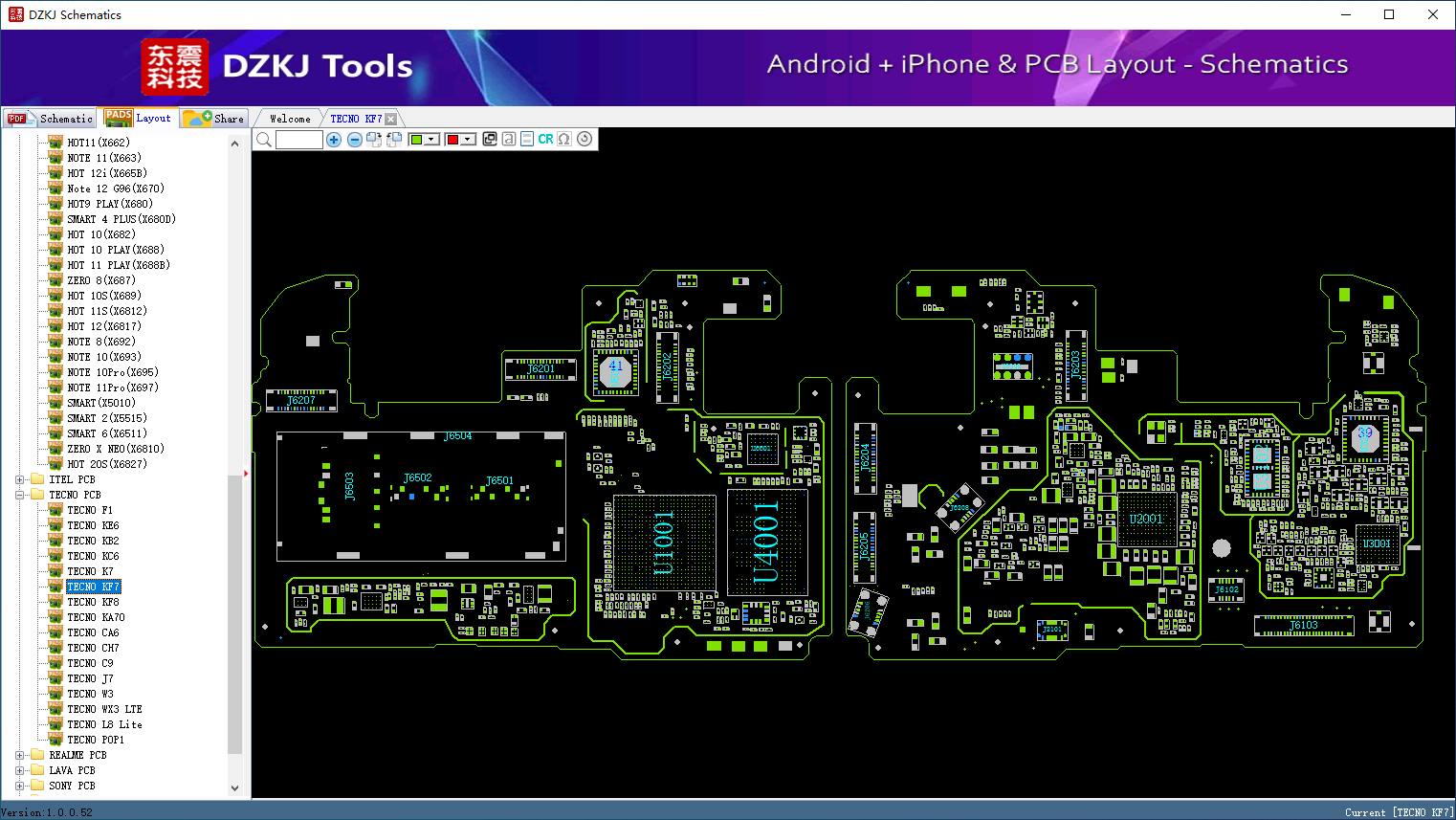Image resolution: width=1456 pixels, height=820 pixels.
Task: Collapse the TECNO PCB tree node
Action: [x=20, y=495]
